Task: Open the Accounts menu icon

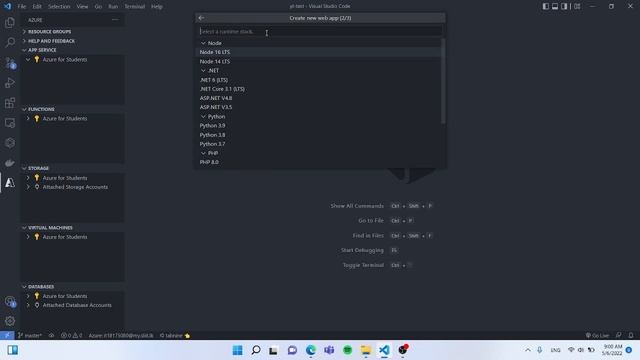Action: [10, 302]
